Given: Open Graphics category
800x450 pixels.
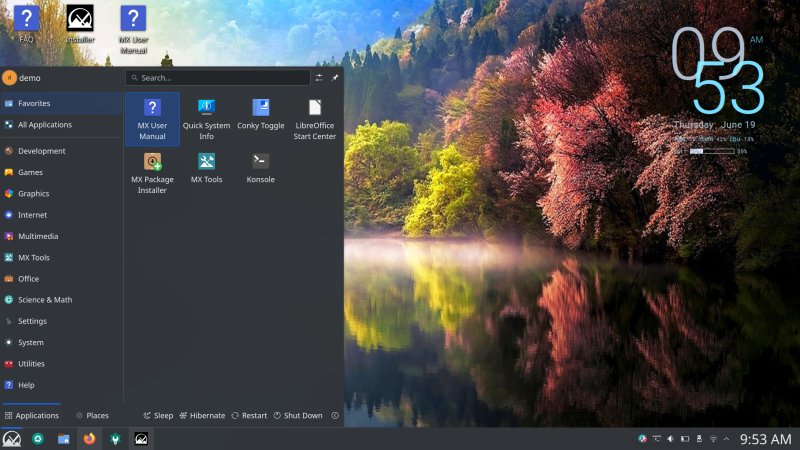Looking at the screenshot, I should (x=61, y=193).
